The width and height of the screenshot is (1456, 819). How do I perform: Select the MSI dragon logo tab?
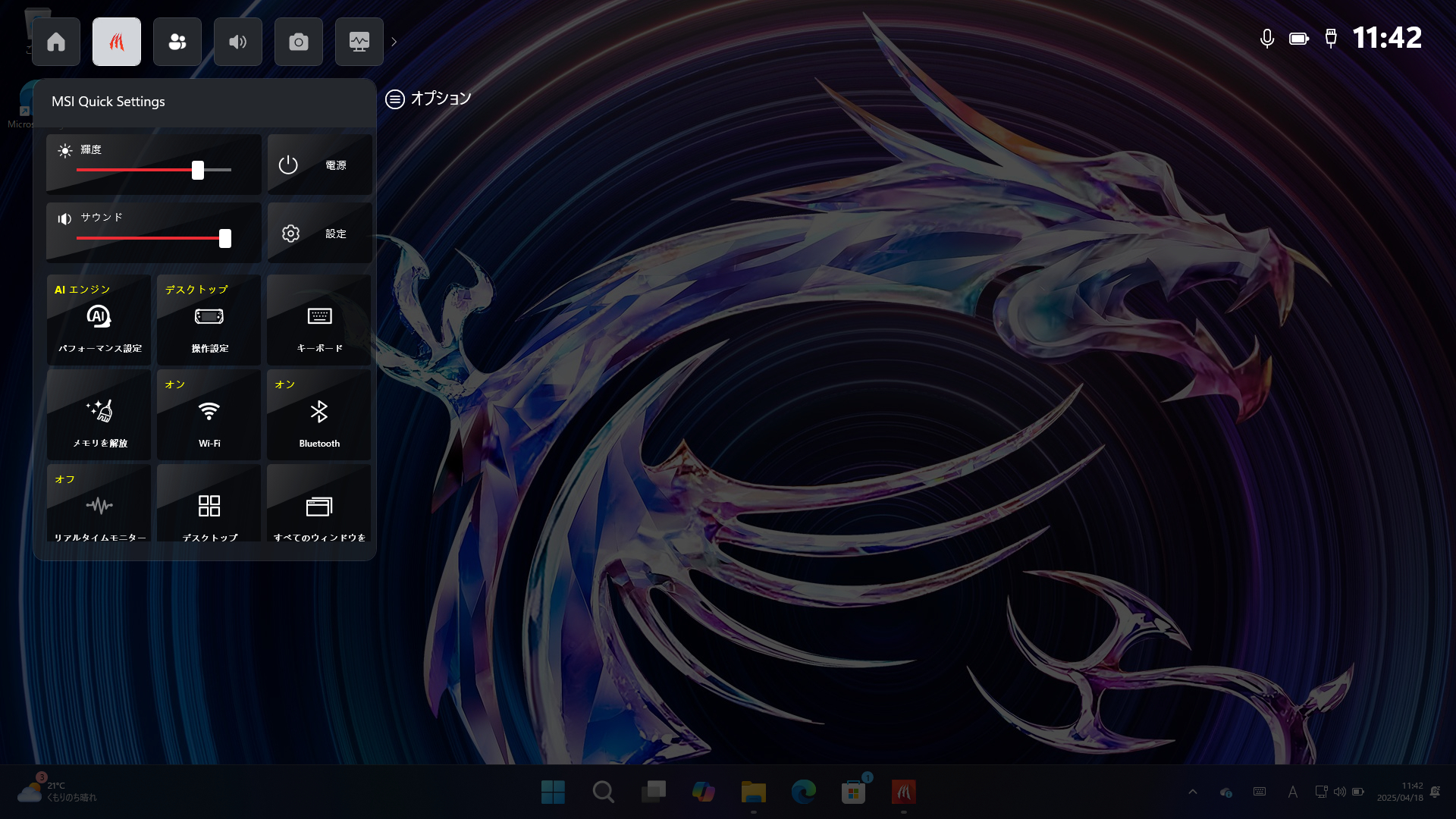pyautogui.click(x=117, y=42)
